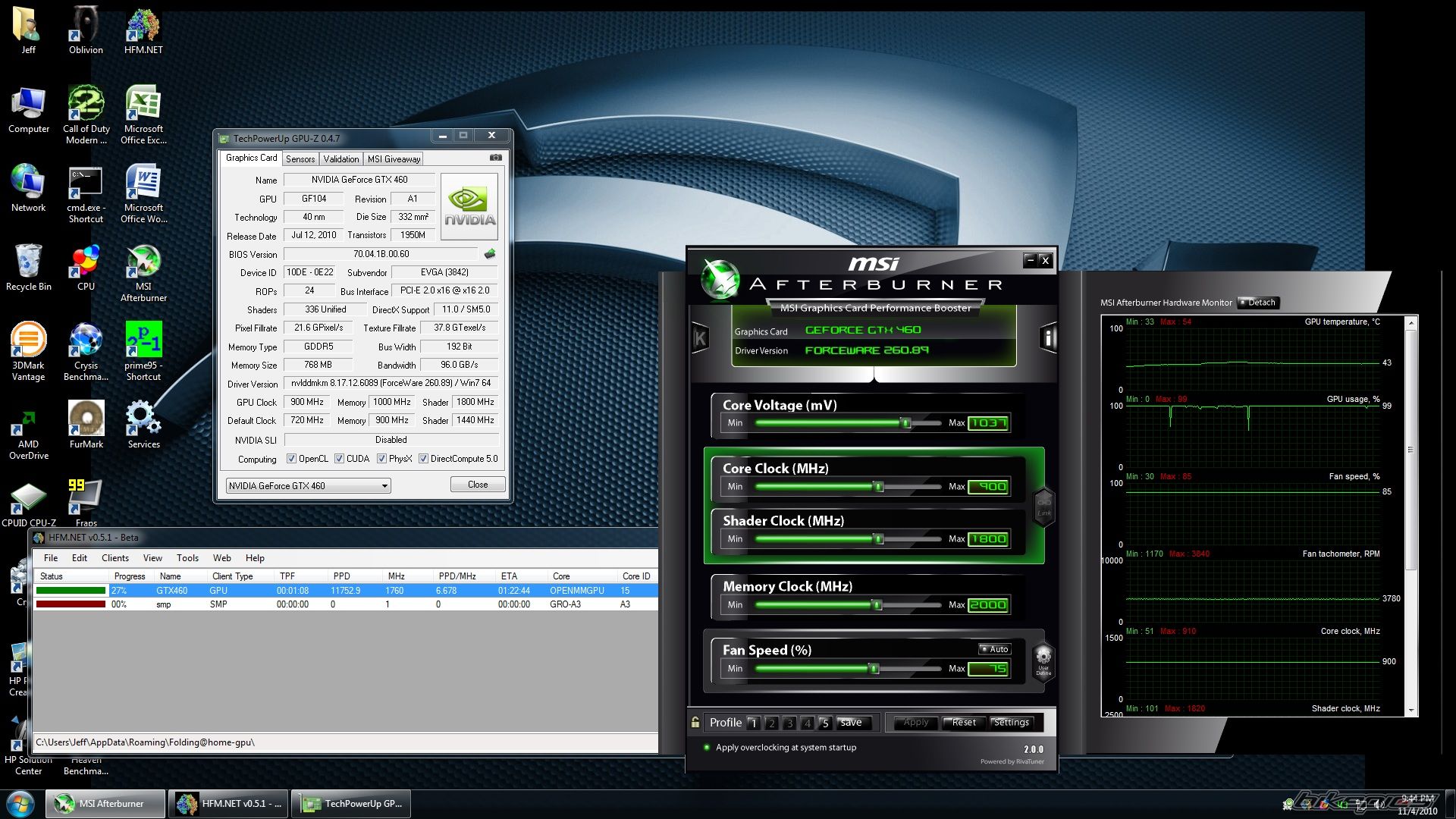The height and width of the screenshot is (819, 1456).
Task: Switch to TechPowerUp GPU-Z taskbar button
Action: coord(352,804)
